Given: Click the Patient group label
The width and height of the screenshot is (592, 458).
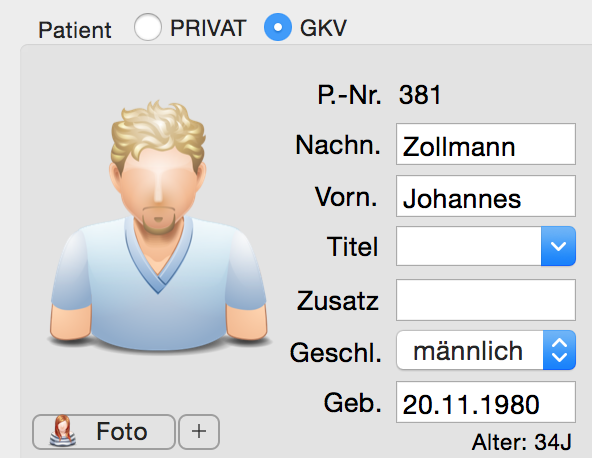Looking at the screenshot, I should click(x=75, y=30).
